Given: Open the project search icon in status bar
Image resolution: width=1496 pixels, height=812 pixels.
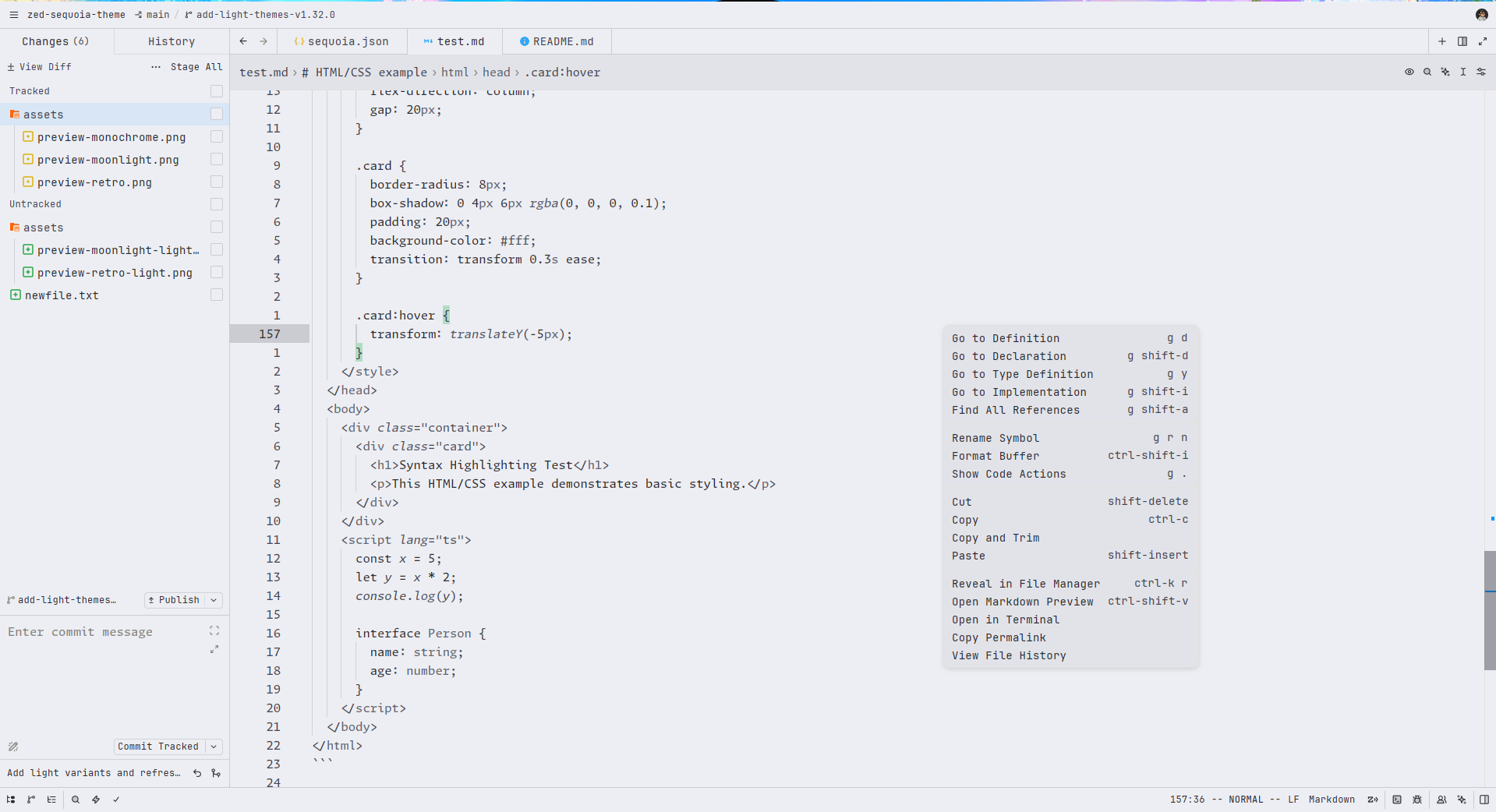Looking at the screenshot, I should pos(76,800).
